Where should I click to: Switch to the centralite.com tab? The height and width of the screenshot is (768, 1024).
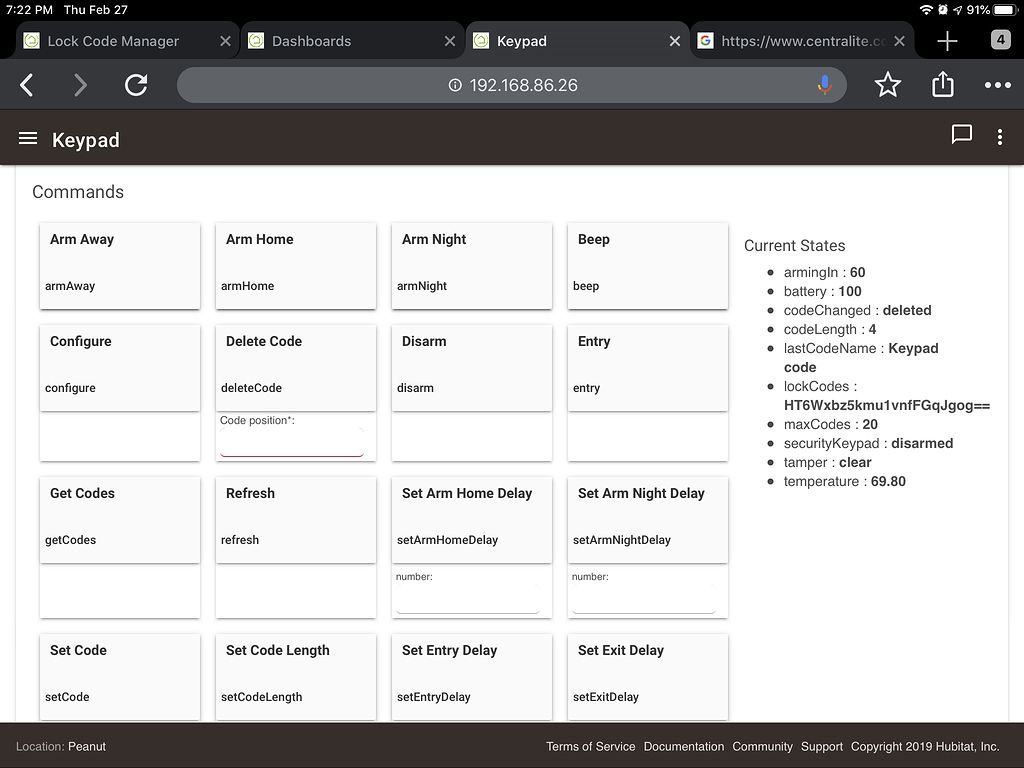tap(803, 41)
